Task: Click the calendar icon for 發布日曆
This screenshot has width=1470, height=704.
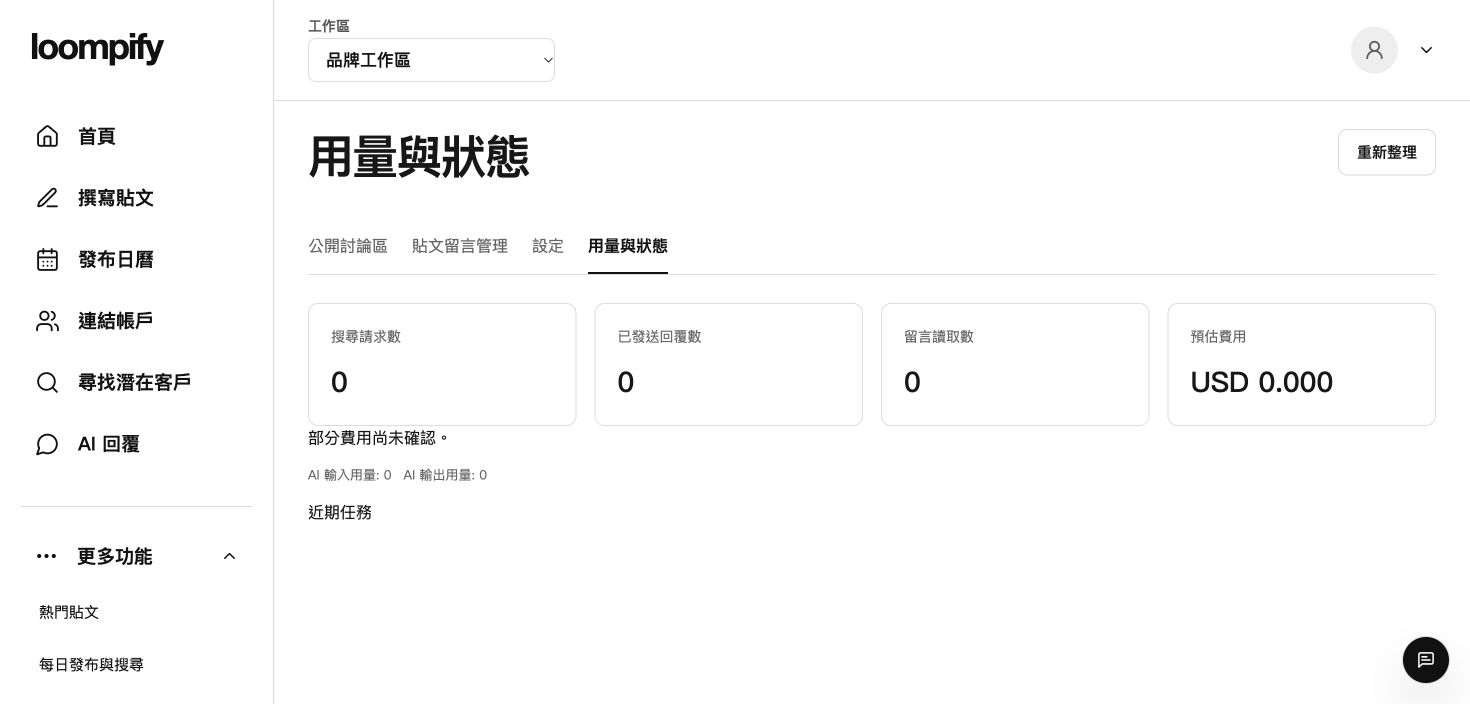Action: pyautogui.click(x=47, y=260)
